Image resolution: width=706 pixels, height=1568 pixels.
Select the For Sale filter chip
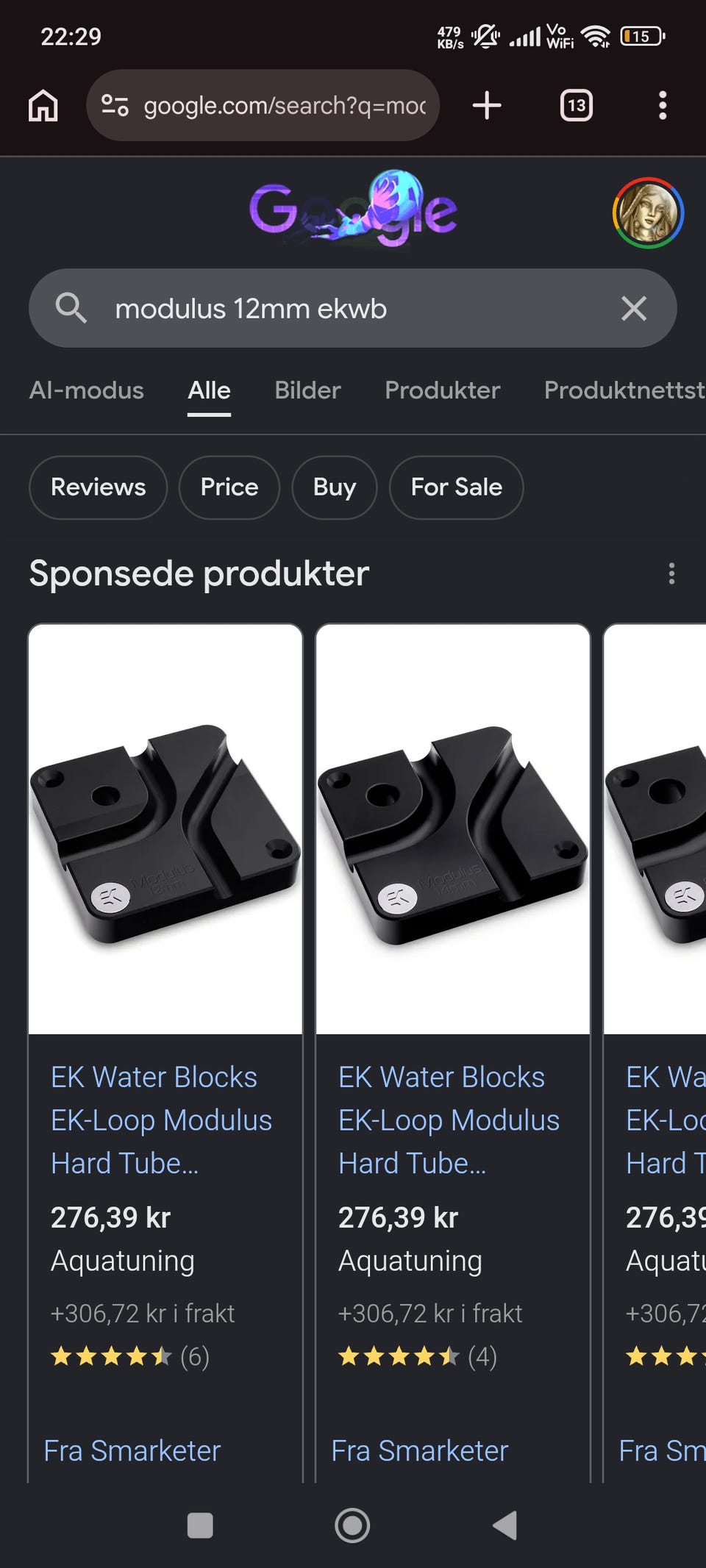click(x=457, y=487)
